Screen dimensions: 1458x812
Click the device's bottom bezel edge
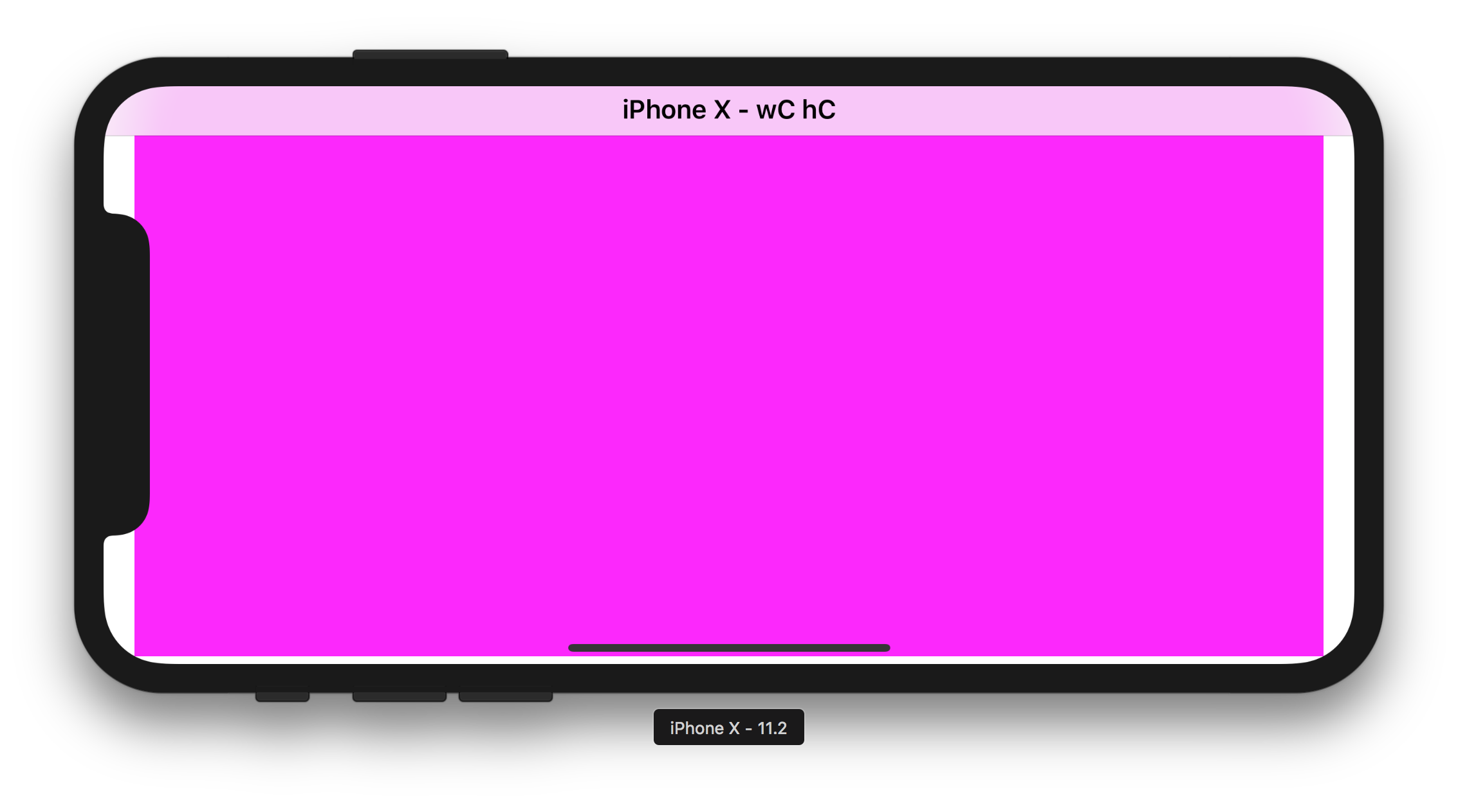728,678
